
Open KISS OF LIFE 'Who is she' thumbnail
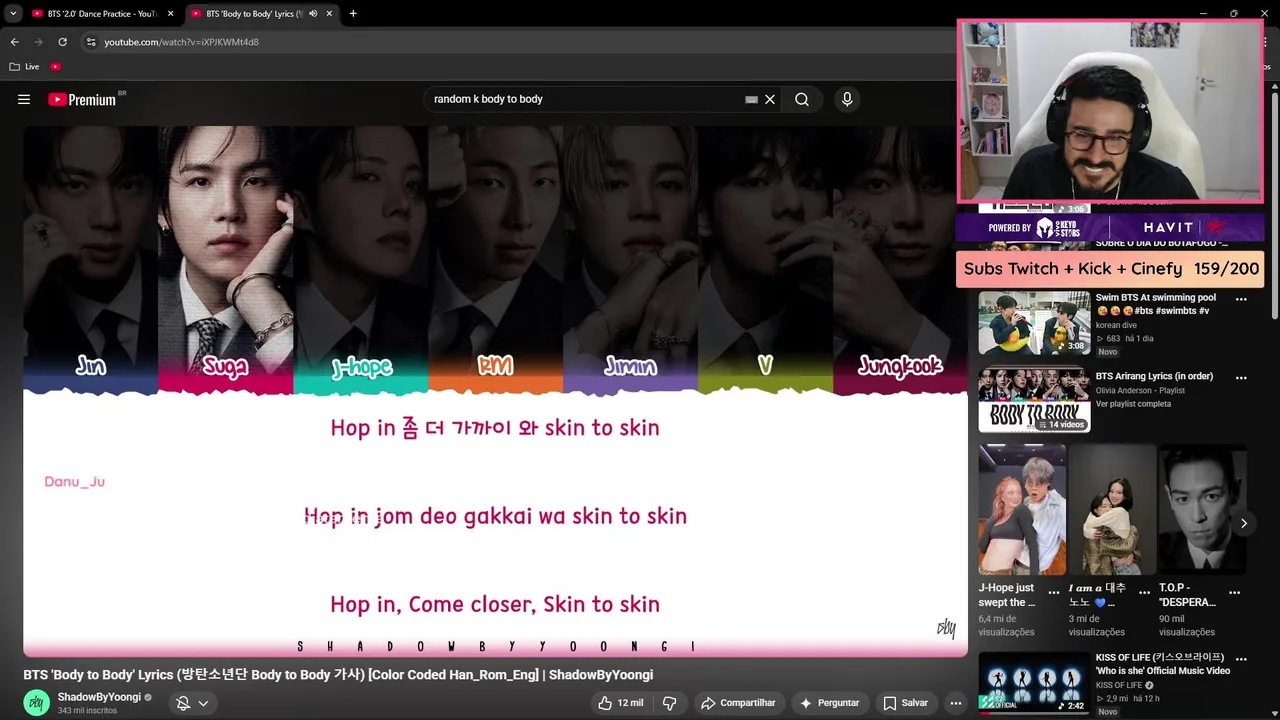[1034, 683]
